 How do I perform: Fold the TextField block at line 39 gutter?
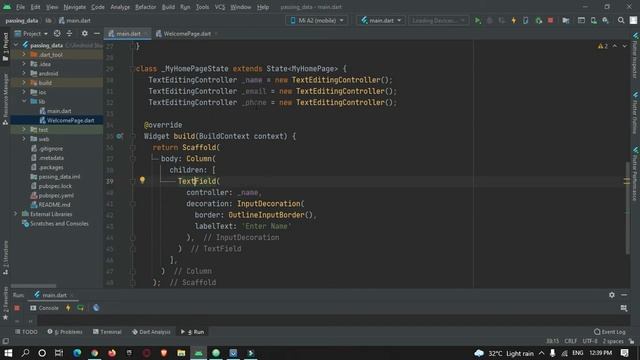133,181
